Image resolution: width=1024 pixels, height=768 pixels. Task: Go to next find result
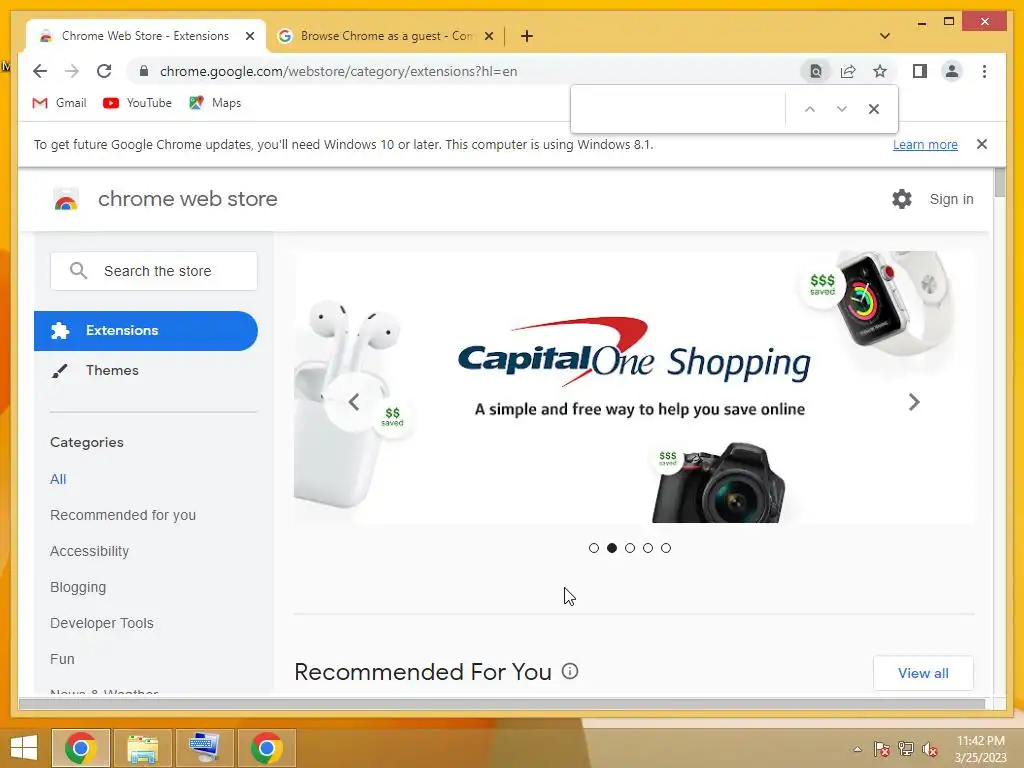[x=842, y=109]
